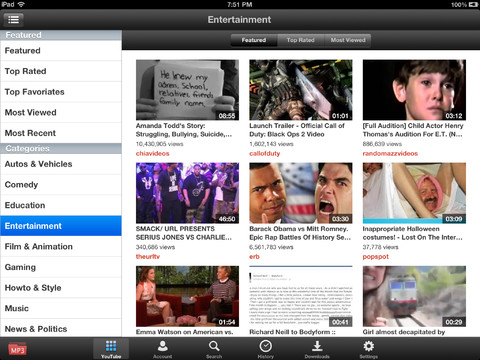Open the Autos & Vehicles category
480x360 pixels.
click(61, 164)
